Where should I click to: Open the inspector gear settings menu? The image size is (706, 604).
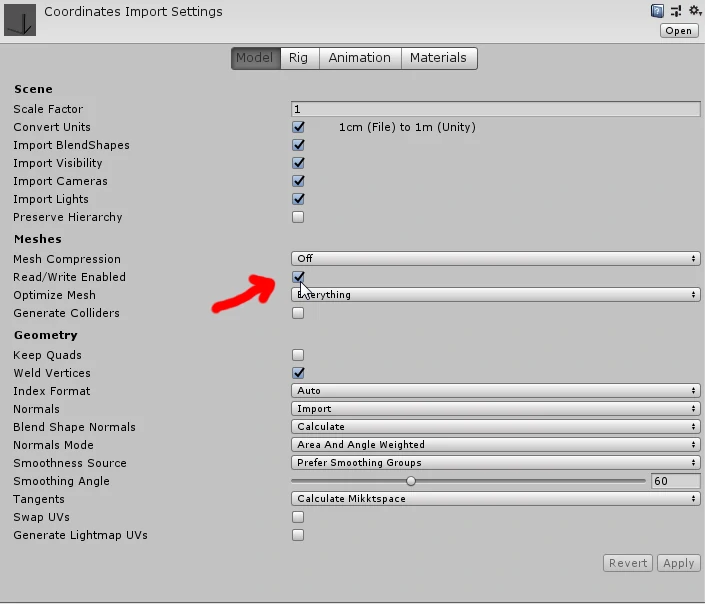695,10
